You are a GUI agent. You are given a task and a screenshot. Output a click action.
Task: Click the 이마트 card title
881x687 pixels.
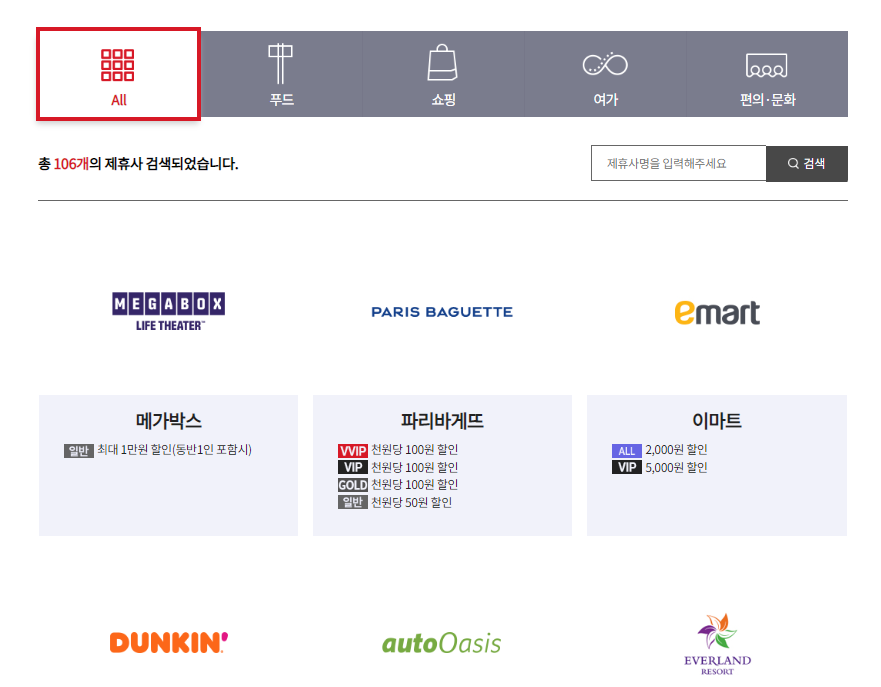[x=717, y=420]
